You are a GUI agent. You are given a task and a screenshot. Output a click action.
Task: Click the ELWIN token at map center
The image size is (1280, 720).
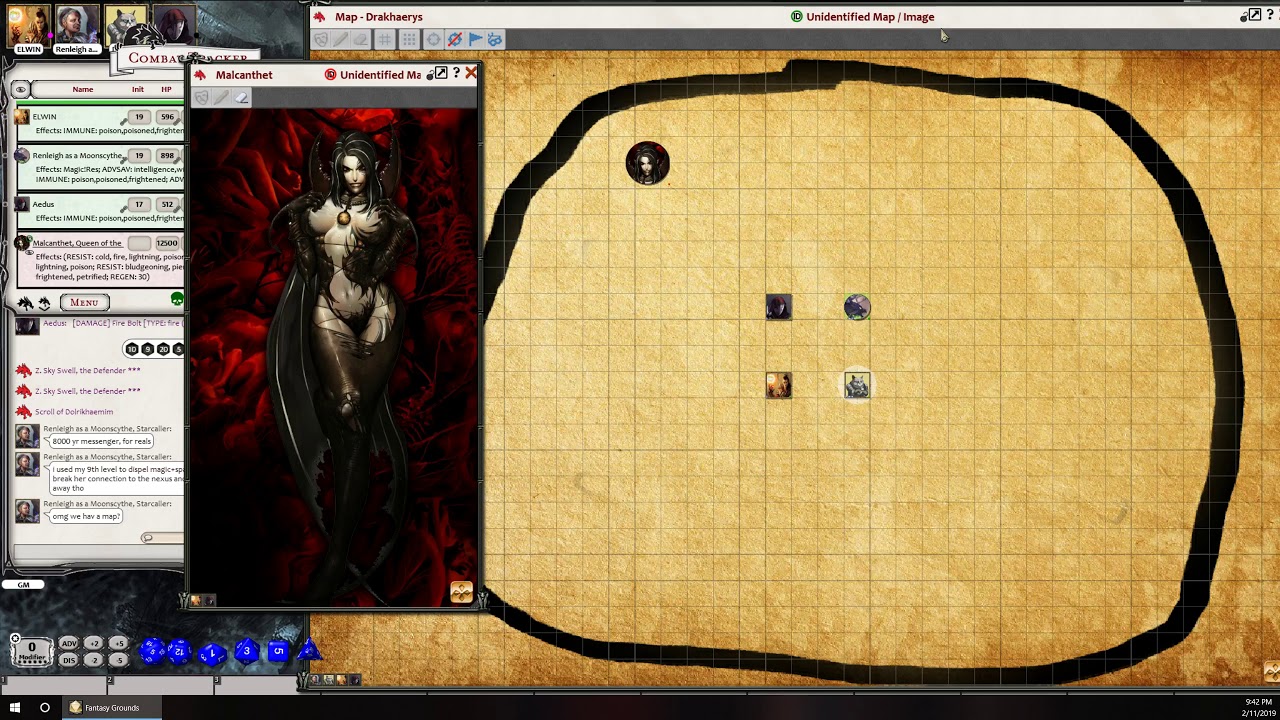[778, 385]
